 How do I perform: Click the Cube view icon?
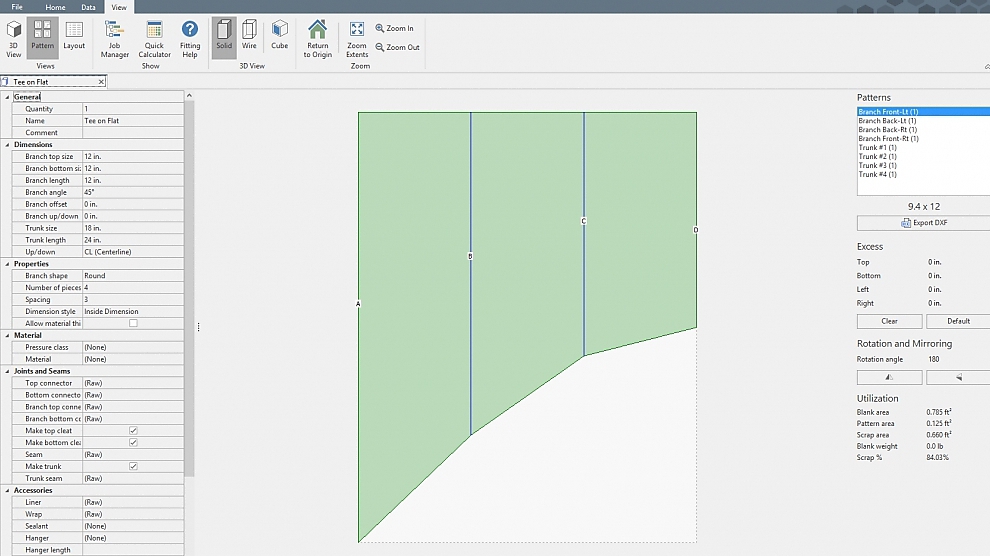pyautogui.click(x=279, y=36)
